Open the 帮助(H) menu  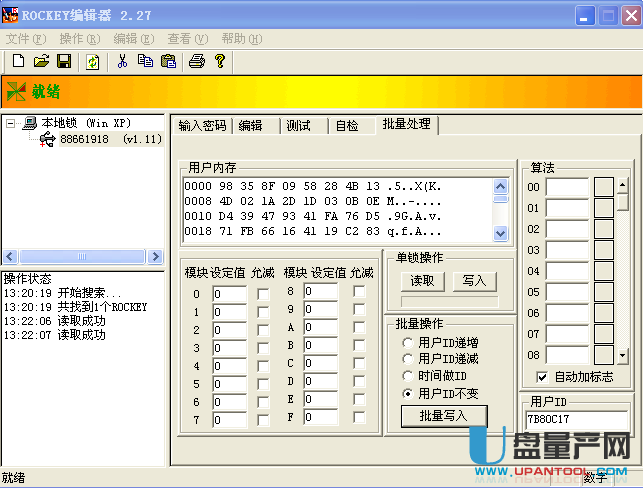point(242,39)
